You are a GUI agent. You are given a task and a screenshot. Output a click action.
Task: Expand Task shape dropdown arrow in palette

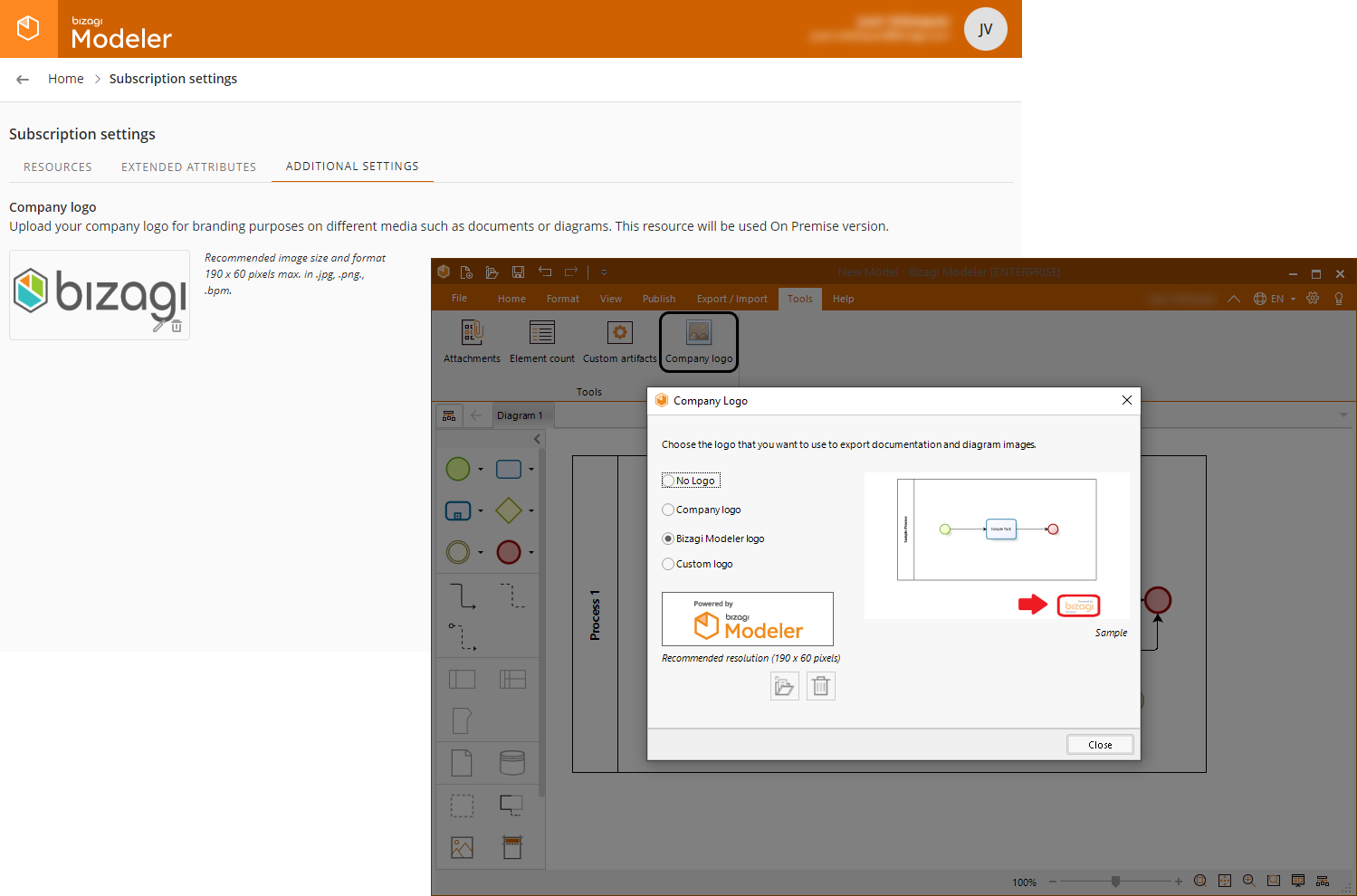tap(531, 469)
